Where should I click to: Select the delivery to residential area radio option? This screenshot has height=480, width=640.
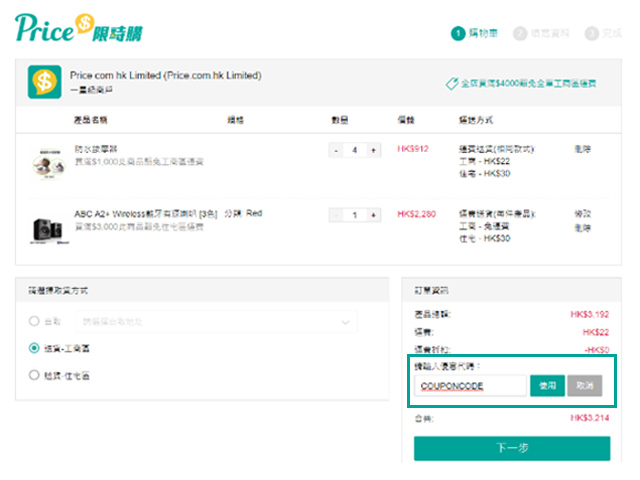35,376
